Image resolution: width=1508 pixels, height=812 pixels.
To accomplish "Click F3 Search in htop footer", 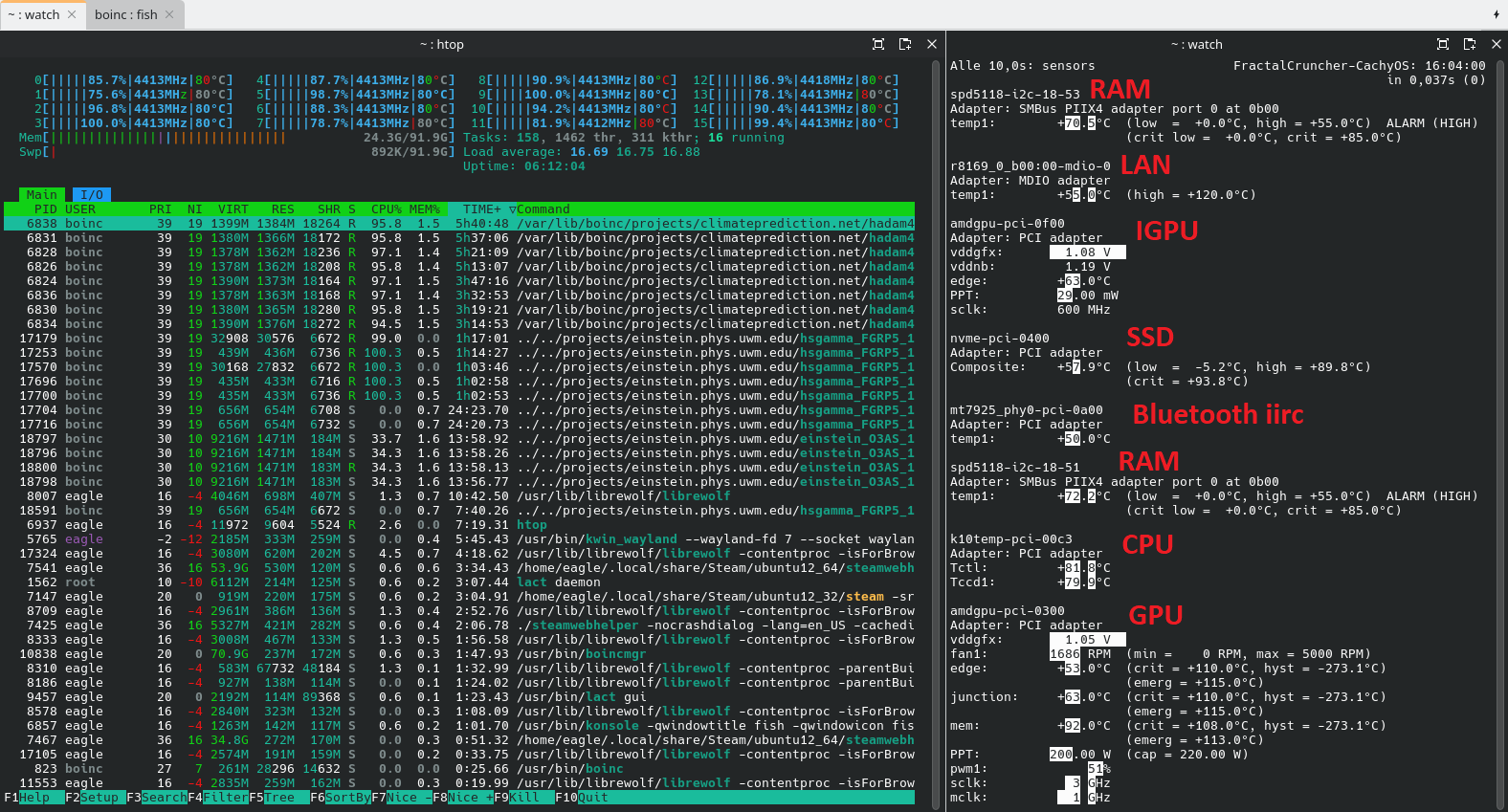I will click(x=157, y=798).
